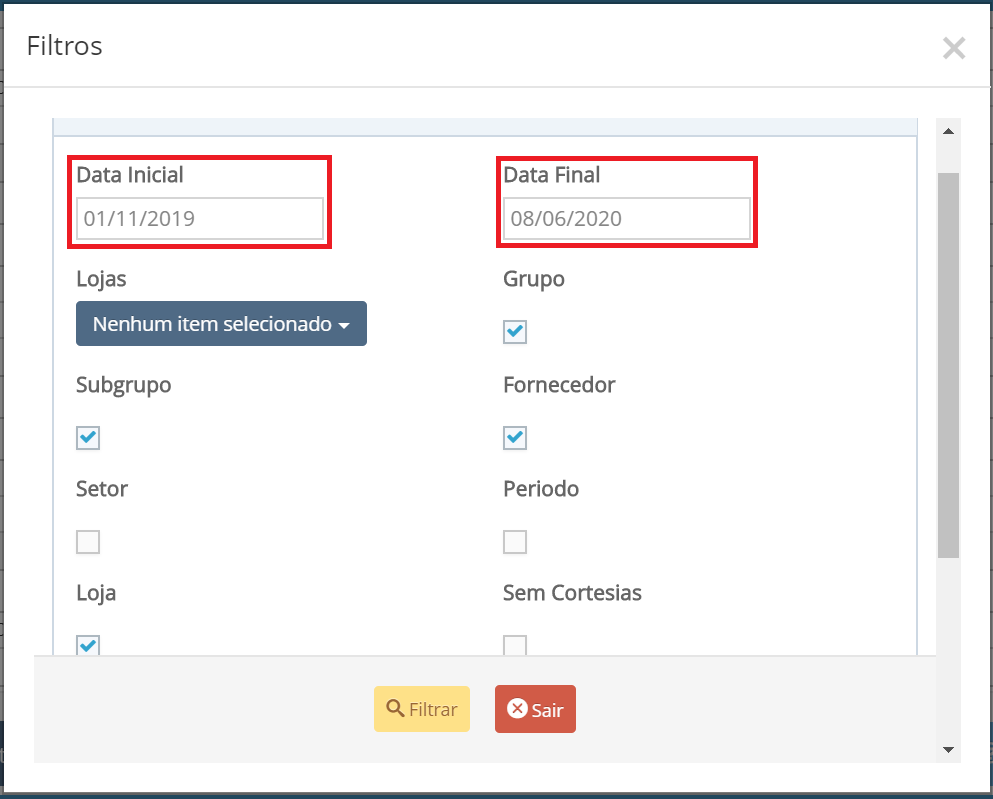Viewport: 993px width, 799px height.
Task: Click the Data Final label
Action: [x=552, y=175]
